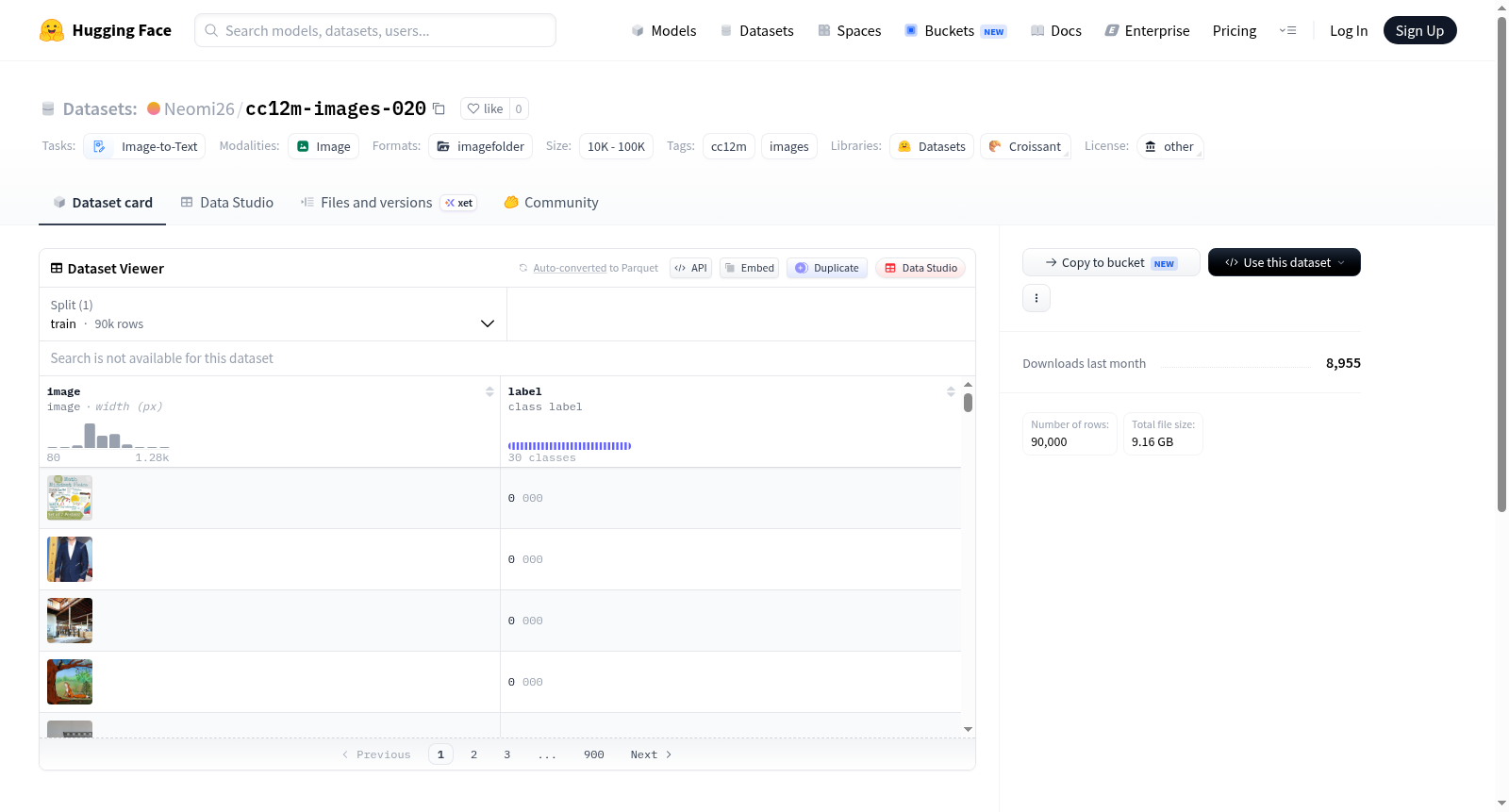Screen dimensions: 1509x812
Task: Open the Datasets library tag
Action: 932,146
